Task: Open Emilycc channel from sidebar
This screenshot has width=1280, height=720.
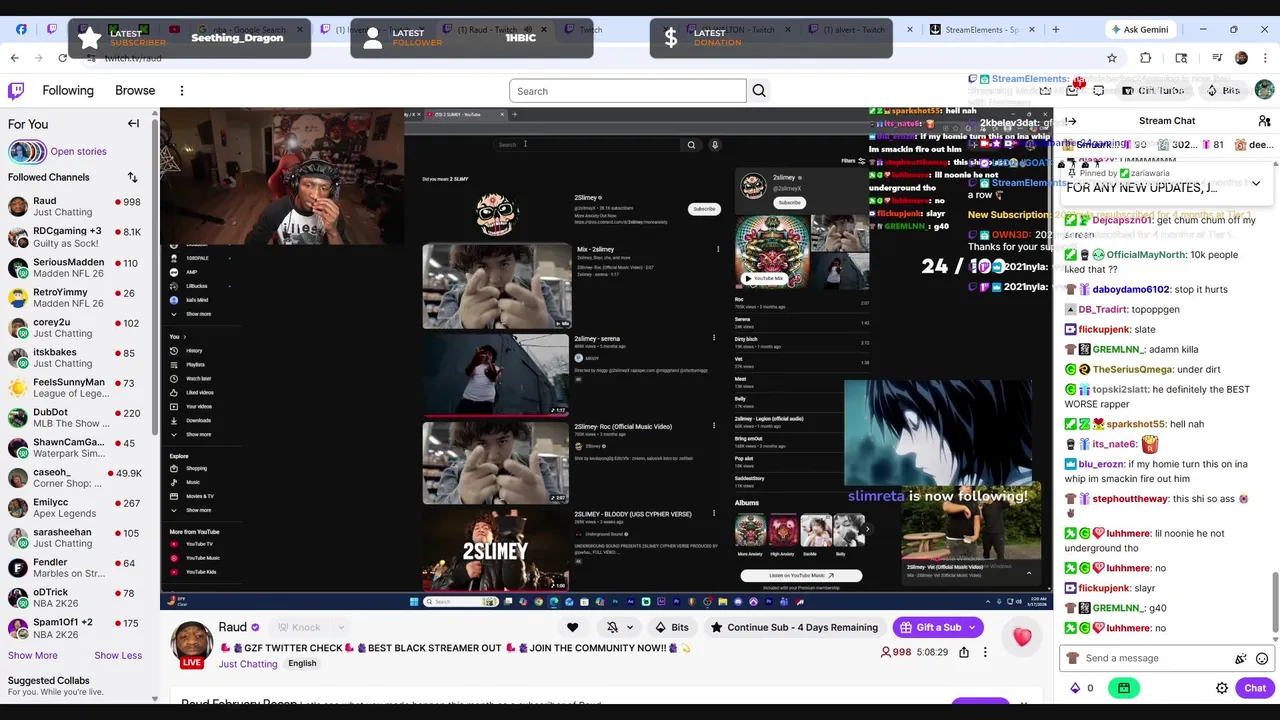Action: click(76, 507)
